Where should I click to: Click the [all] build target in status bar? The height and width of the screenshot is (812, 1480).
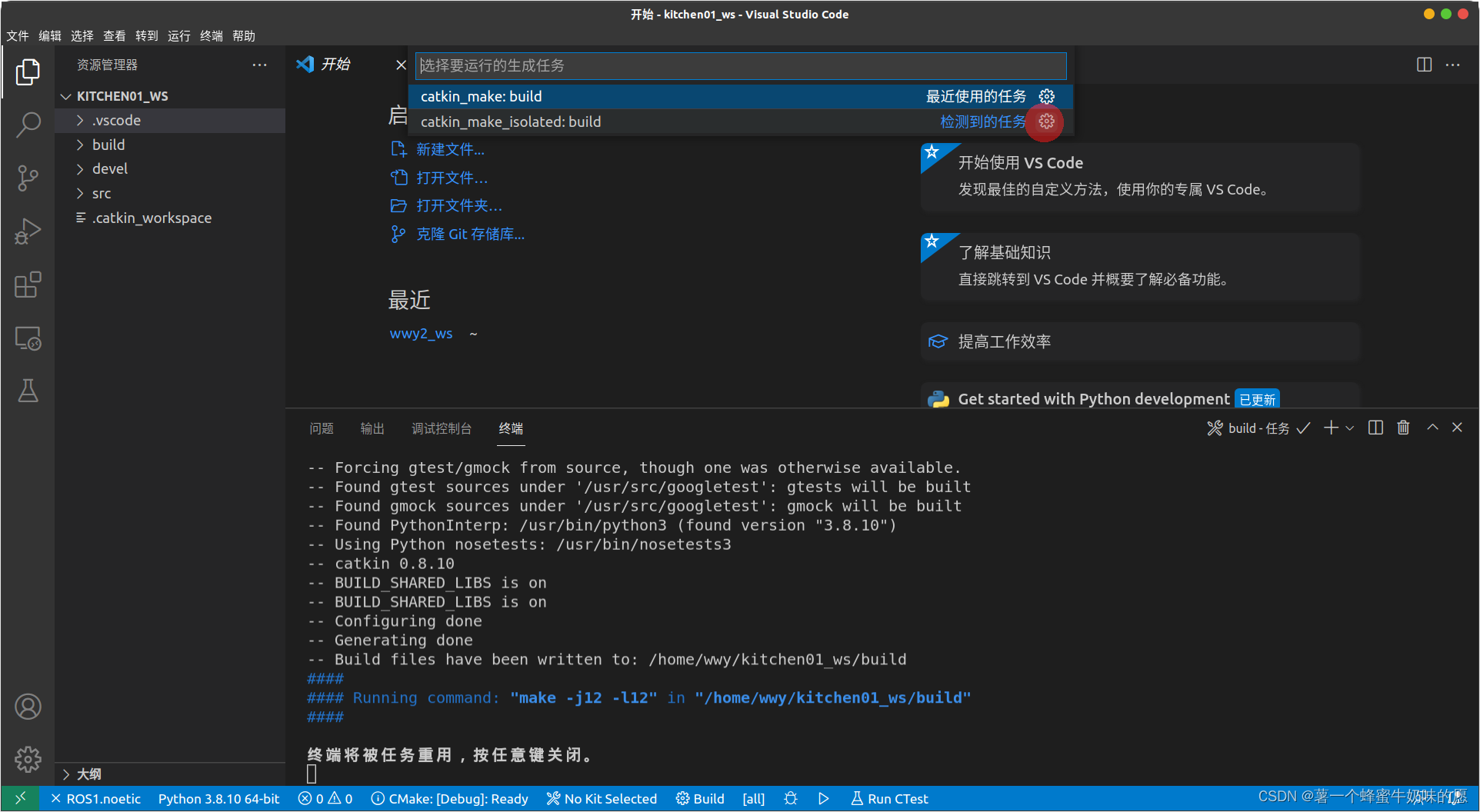[753, 798]
